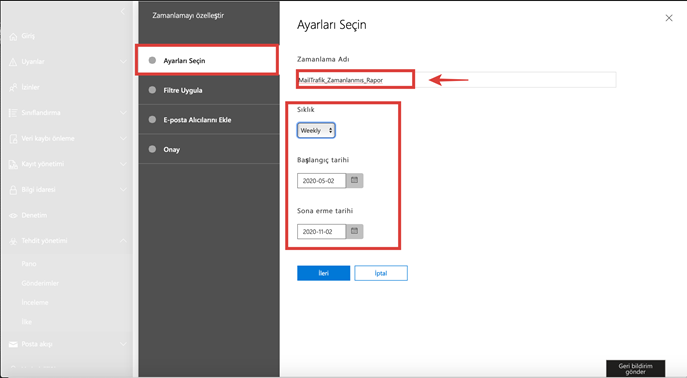The height and width of the screenshot is (378, 687).
Task: Click the İzinler sidebar label
Action: (x=30, y=87)
